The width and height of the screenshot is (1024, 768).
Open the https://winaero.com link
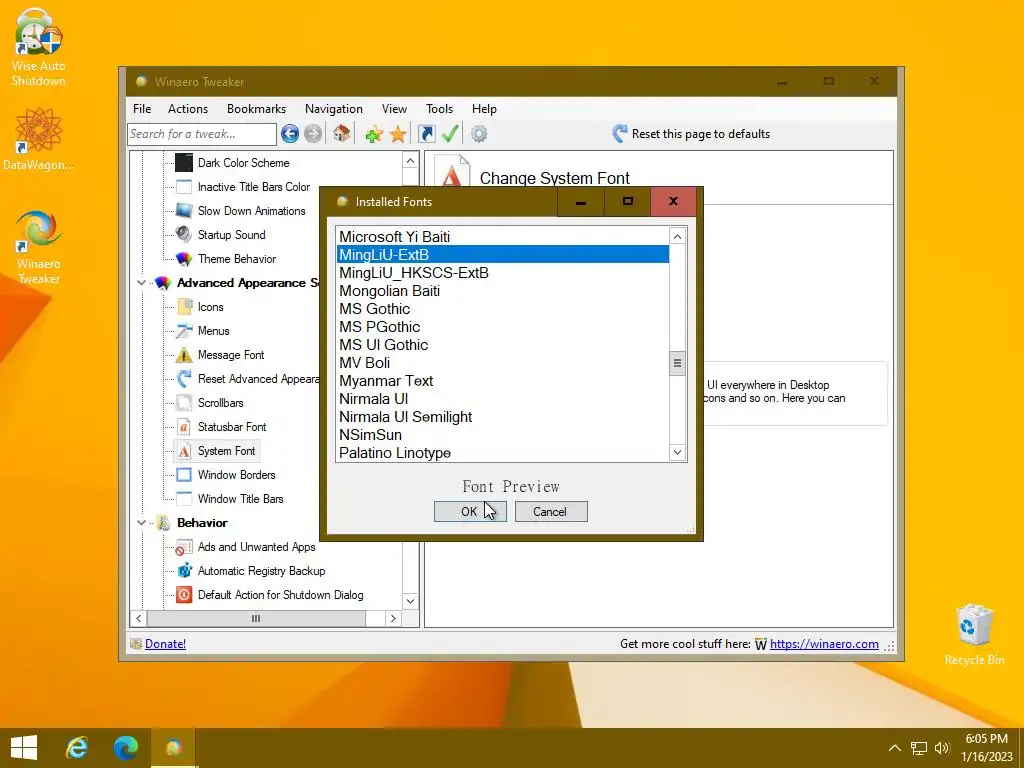click(x=824, y=644)
